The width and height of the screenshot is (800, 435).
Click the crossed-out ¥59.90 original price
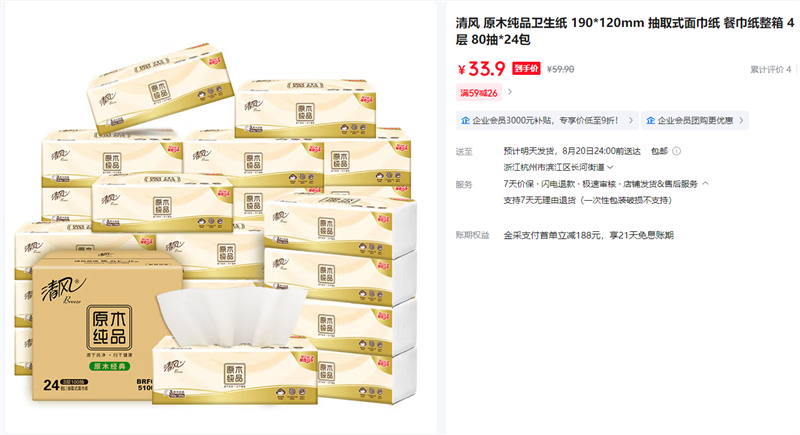(560, 69)
